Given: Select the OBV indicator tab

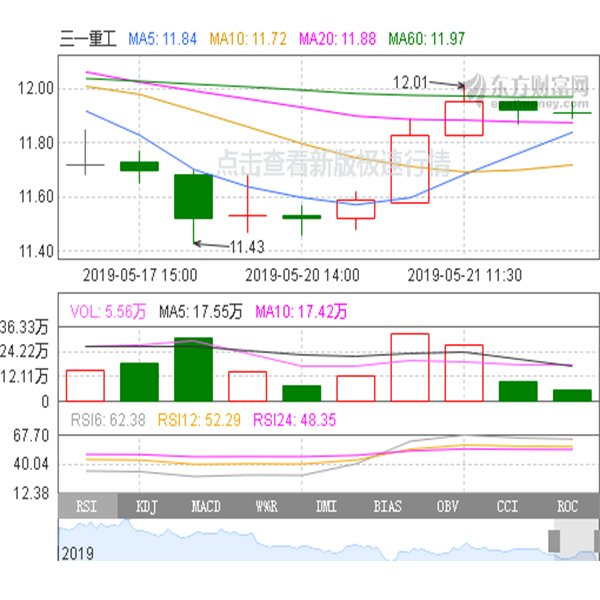Looking at the screenshot, I should coord(446,506).
